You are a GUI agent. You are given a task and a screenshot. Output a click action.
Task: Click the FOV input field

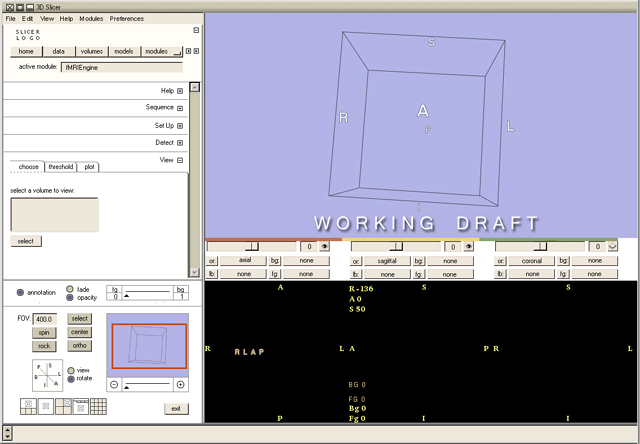(x=44, y=318)
